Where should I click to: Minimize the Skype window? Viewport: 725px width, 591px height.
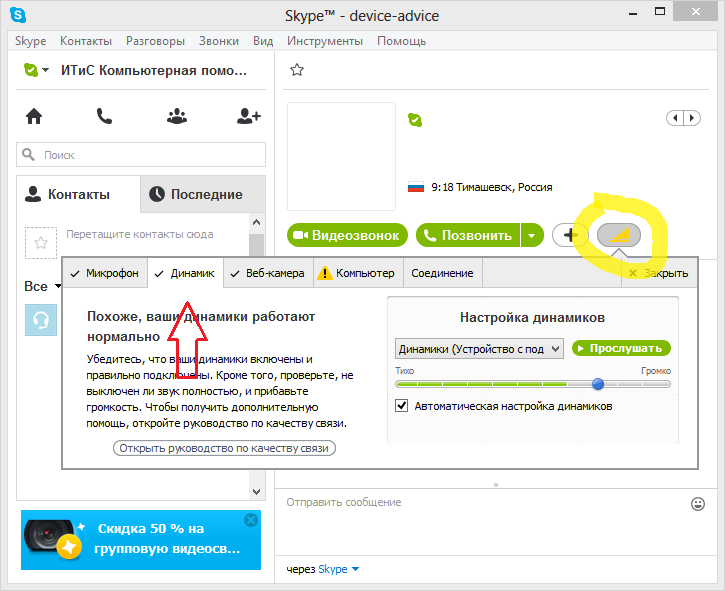click(x=633, y=12)
